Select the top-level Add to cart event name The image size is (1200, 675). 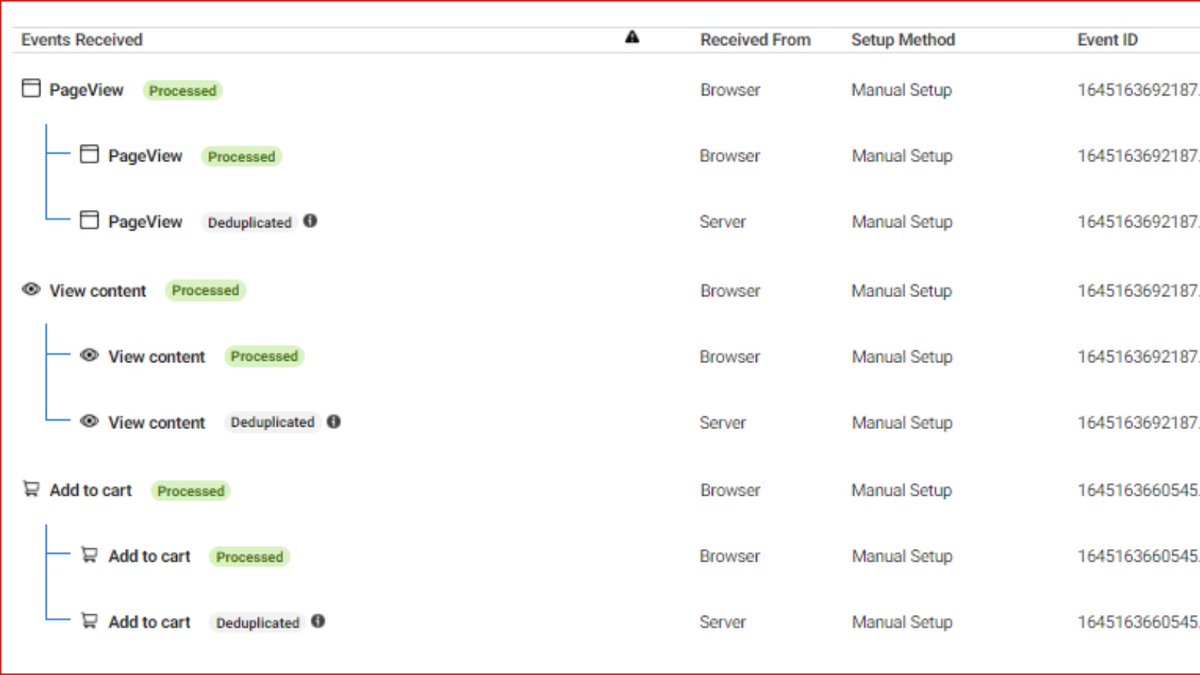point(91,490)
